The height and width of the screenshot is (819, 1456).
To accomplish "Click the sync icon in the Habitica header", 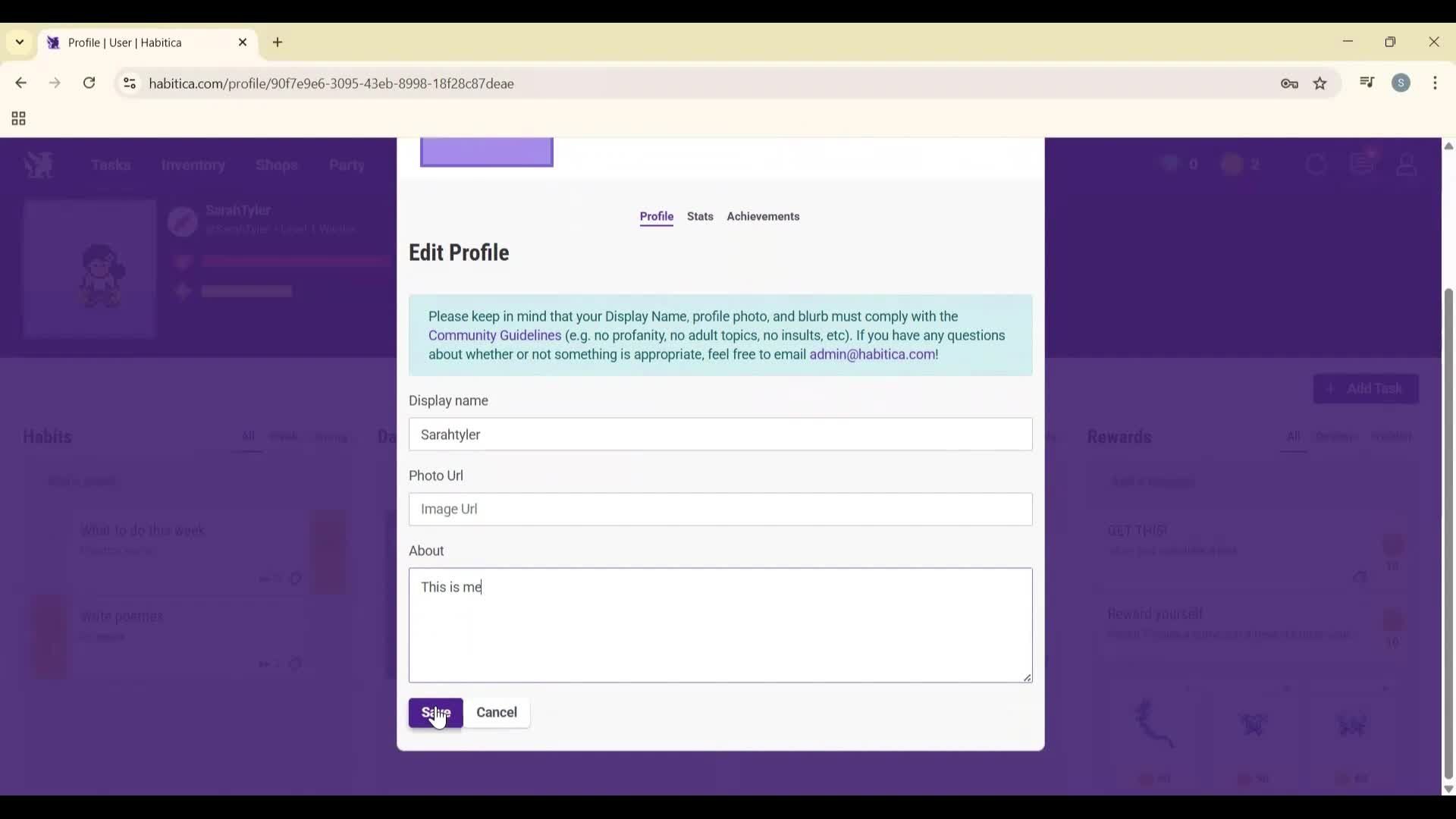I will pos(1317,164).
